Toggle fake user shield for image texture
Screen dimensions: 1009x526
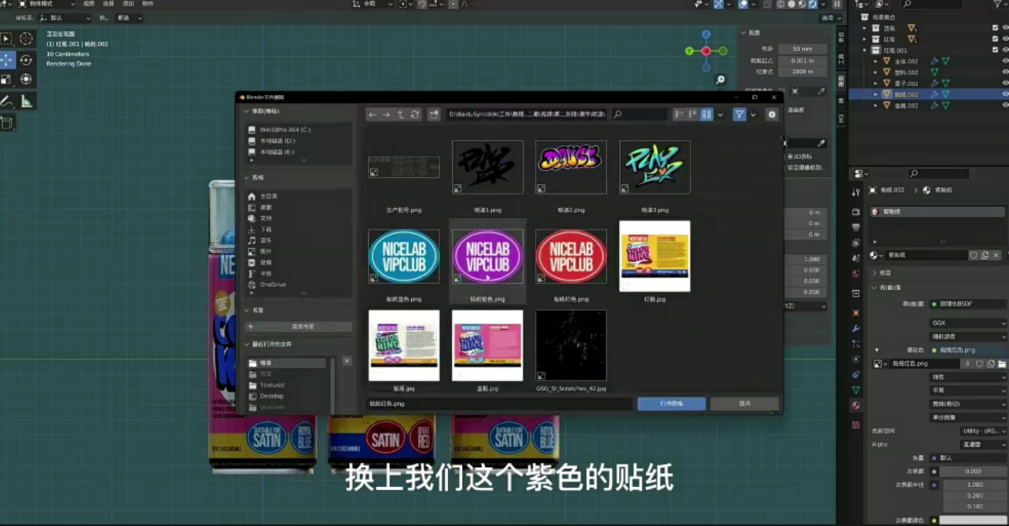pyautogui.click(x=979, y=364)
